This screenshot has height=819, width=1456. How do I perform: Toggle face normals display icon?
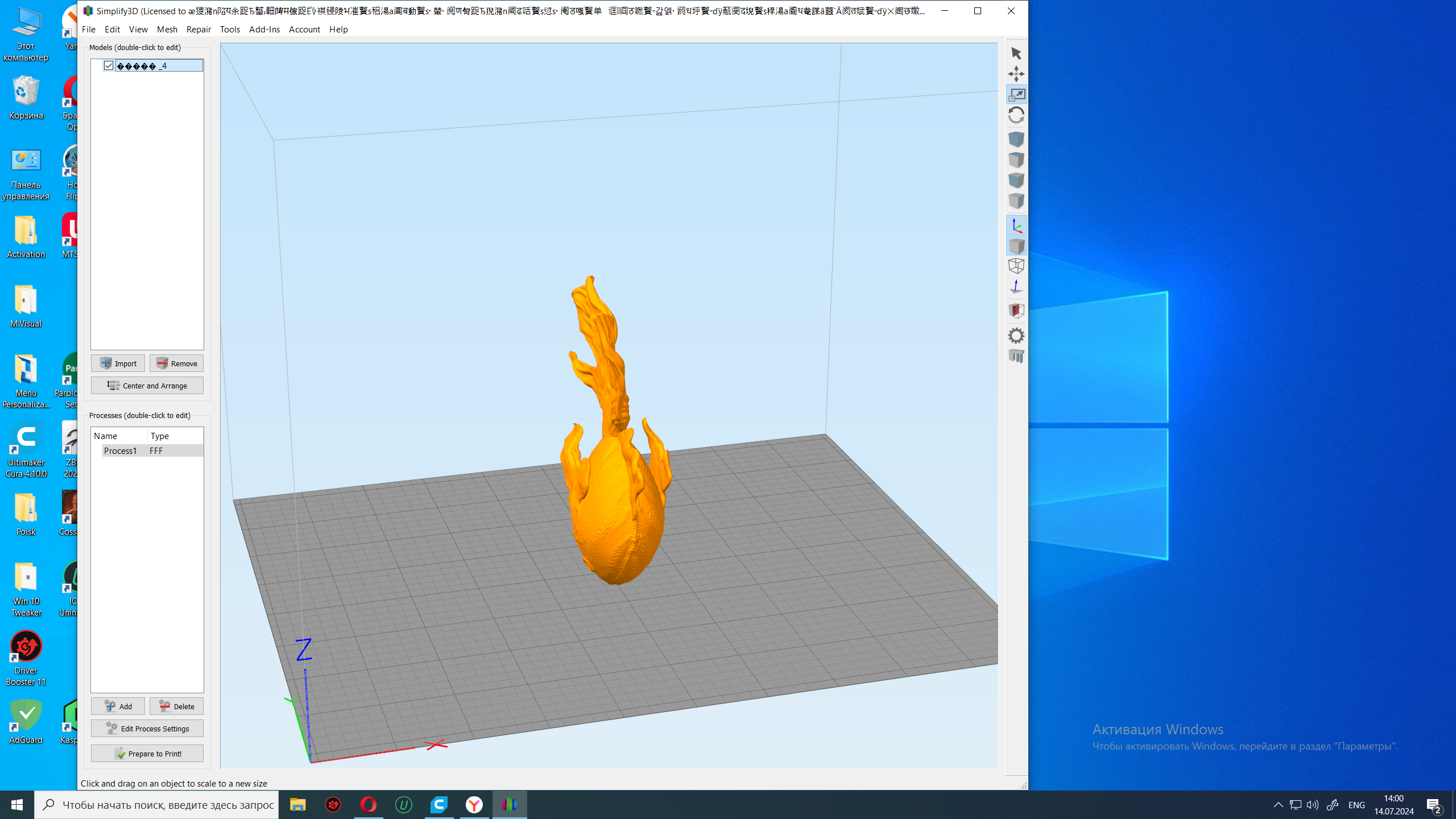(x=1016, y=287)
